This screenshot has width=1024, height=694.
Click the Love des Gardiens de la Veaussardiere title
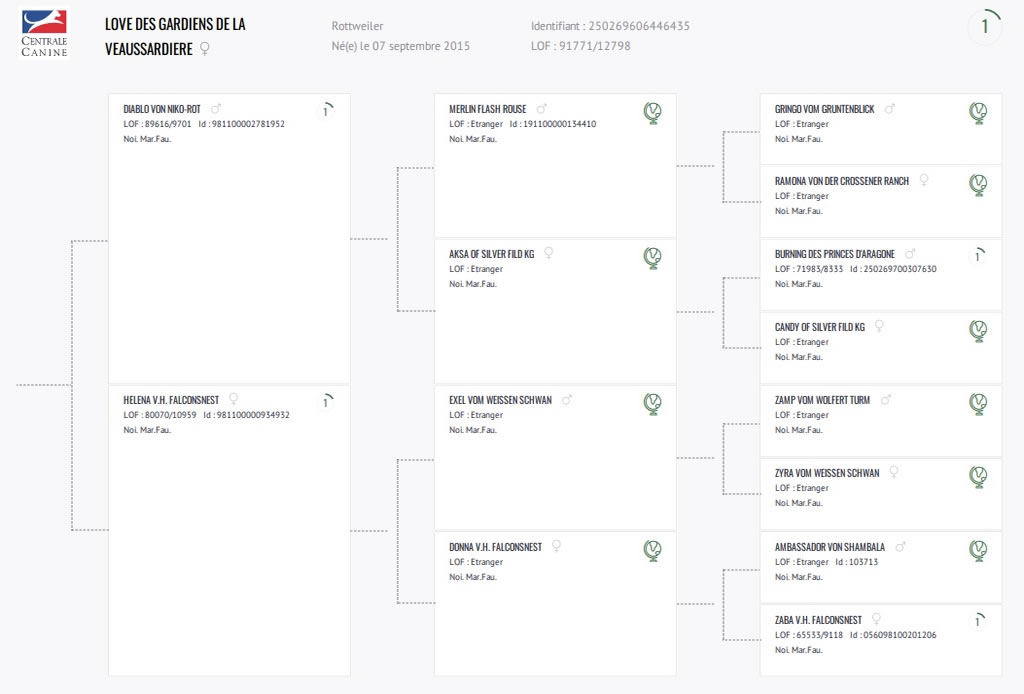175,37
